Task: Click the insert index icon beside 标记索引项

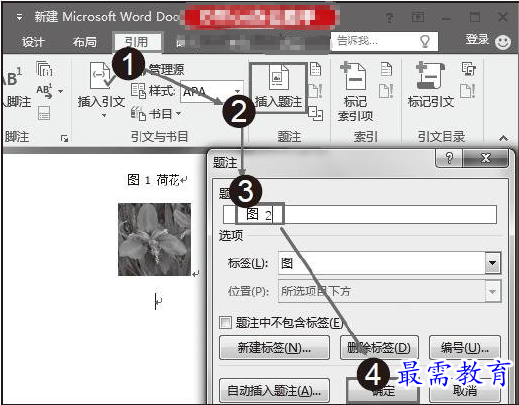Action: tap(386, 69)
